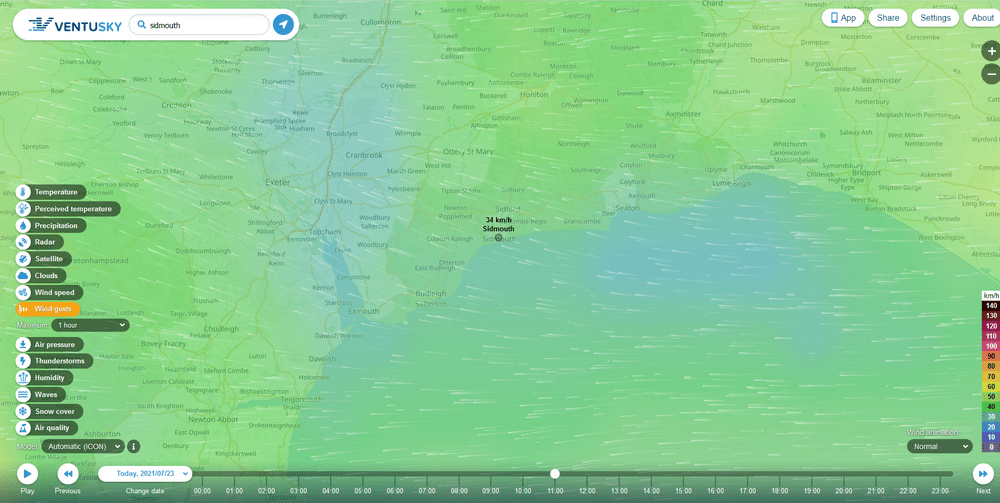Open the Settings menu

935,18
